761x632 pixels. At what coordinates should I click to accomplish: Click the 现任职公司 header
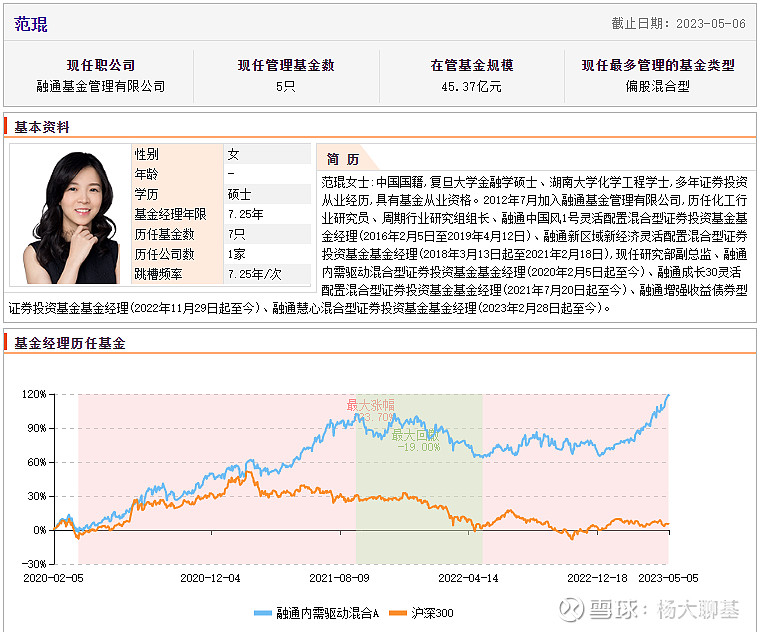(x=100, y=65)
